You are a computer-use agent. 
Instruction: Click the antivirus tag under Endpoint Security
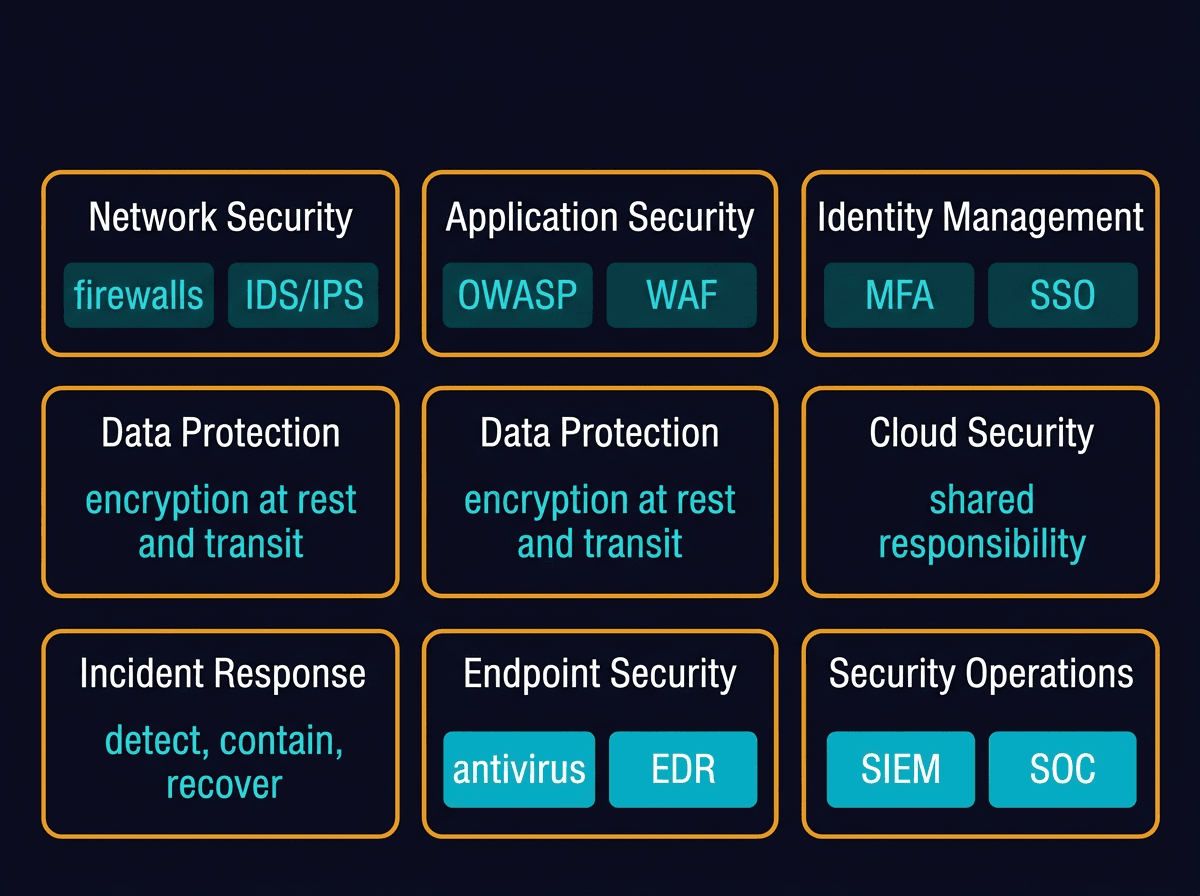519,769
